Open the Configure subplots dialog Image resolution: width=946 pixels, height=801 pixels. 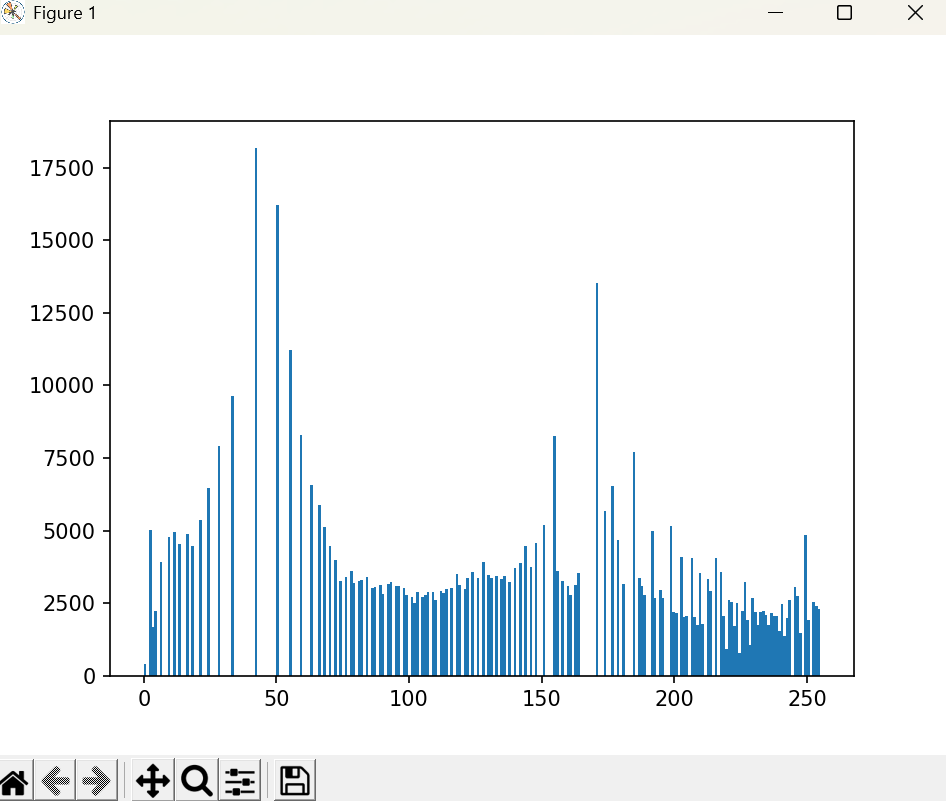(240, 780)
